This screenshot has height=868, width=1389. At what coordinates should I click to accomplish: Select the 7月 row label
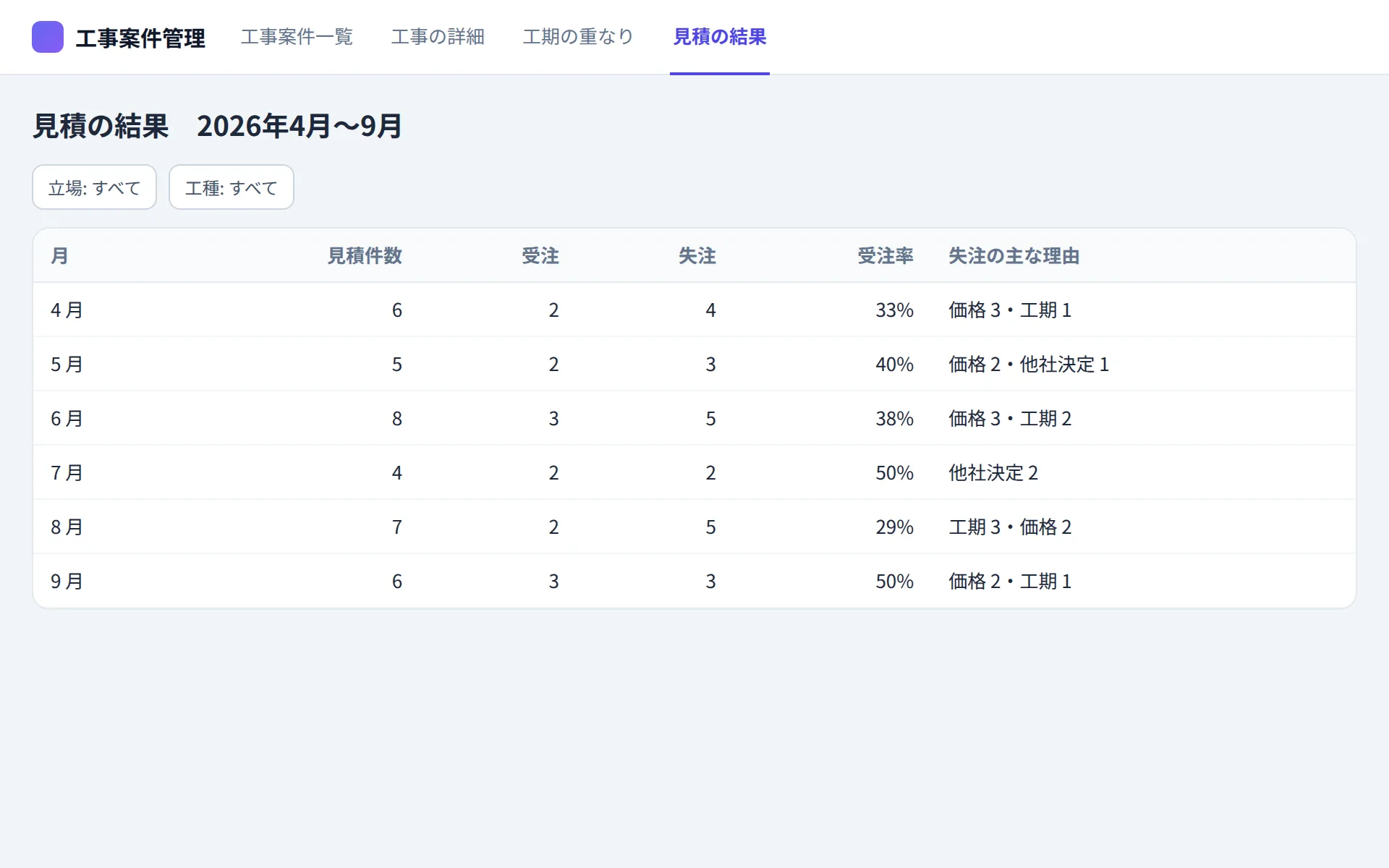(67, 473)
